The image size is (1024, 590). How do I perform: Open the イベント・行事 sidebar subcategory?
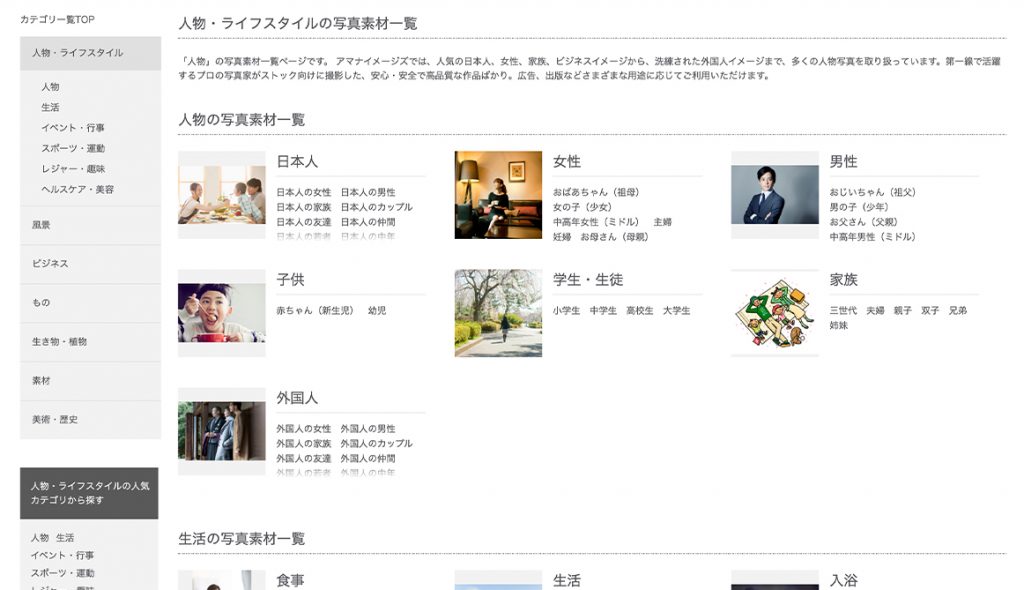pyautogui.click(x=72, y=127)
